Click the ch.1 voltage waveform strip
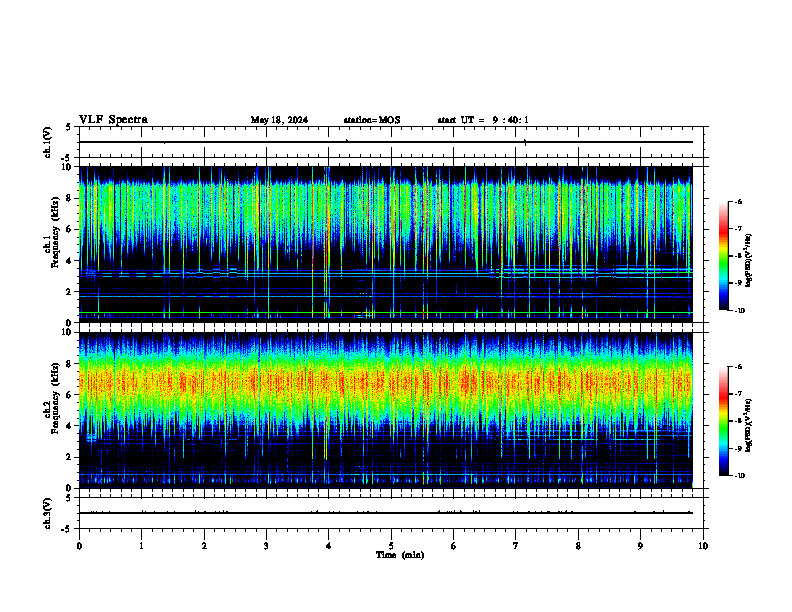This screenshot has width=792, height=612. (391, 142)
